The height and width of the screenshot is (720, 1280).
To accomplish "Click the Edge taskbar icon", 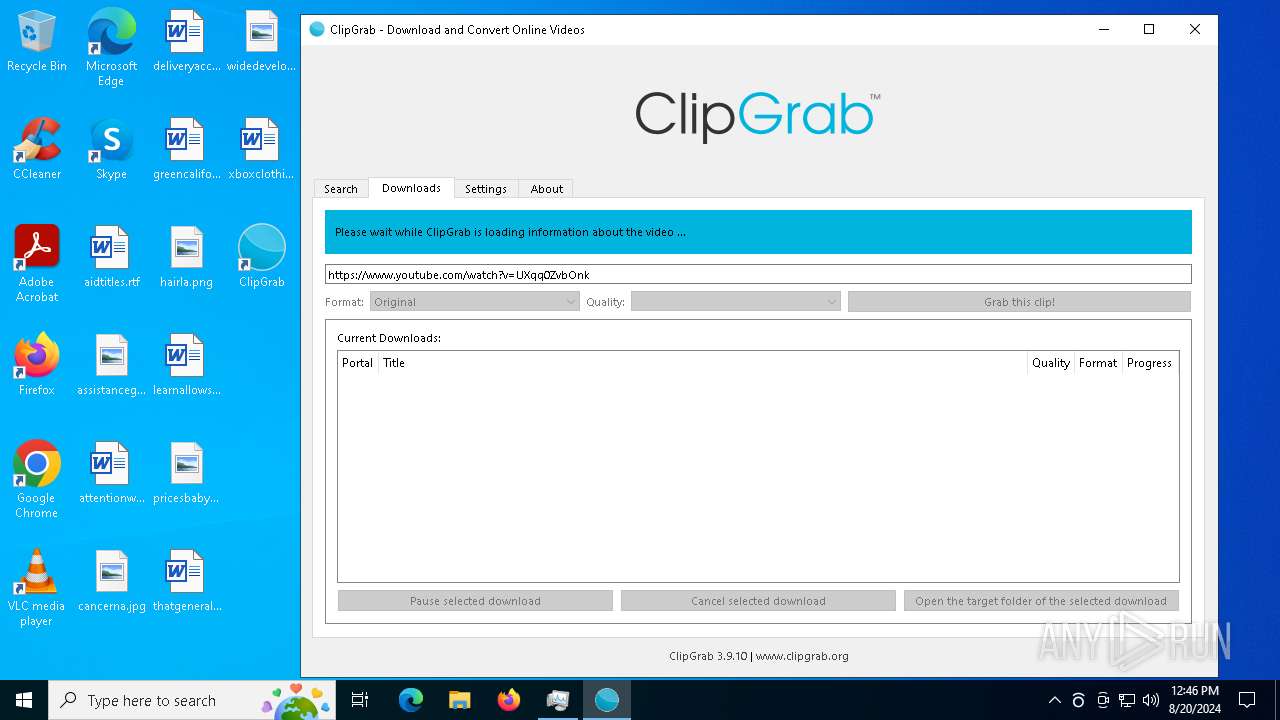I will (x=410, y=700).
